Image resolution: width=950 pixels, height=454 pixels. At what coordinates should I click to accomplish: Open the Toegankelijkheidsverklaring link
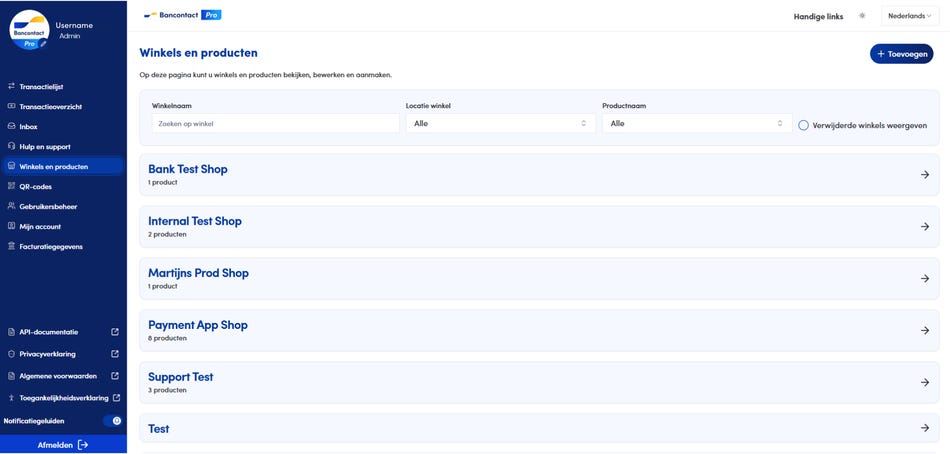pos(64,398)
